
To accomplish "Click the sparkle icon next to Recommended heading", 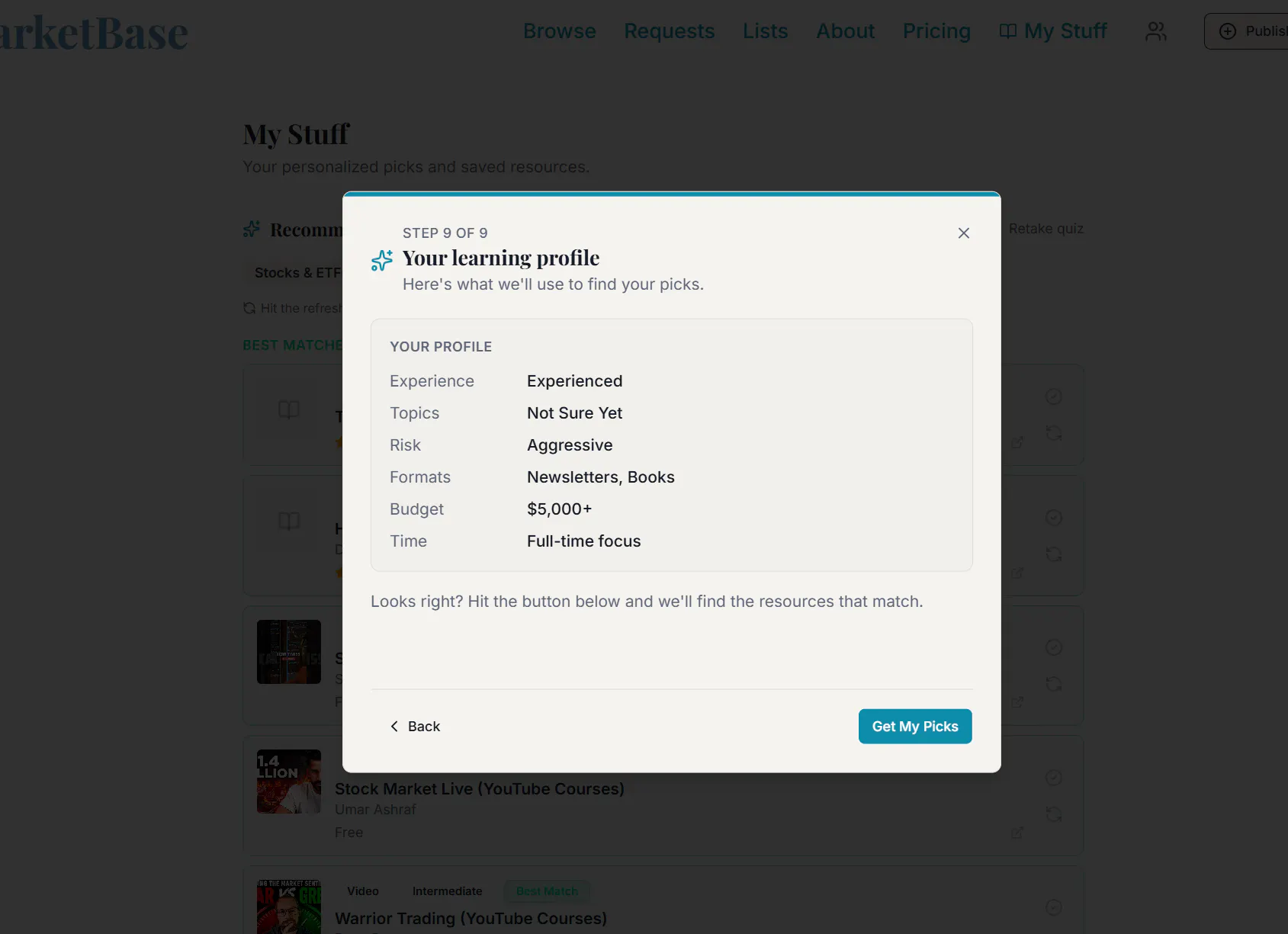I will (252, 229).
